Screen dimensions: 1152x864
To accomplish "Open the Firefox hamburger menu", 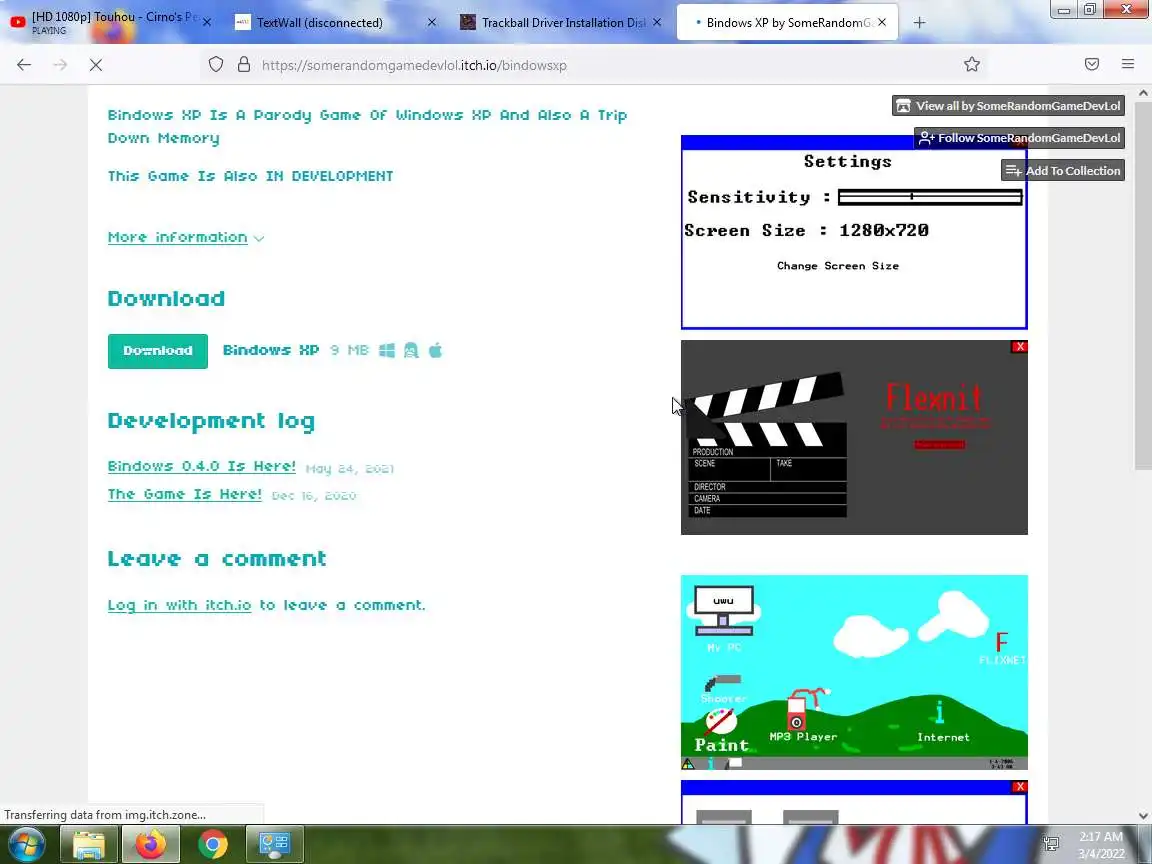I will pos(1128,65).
